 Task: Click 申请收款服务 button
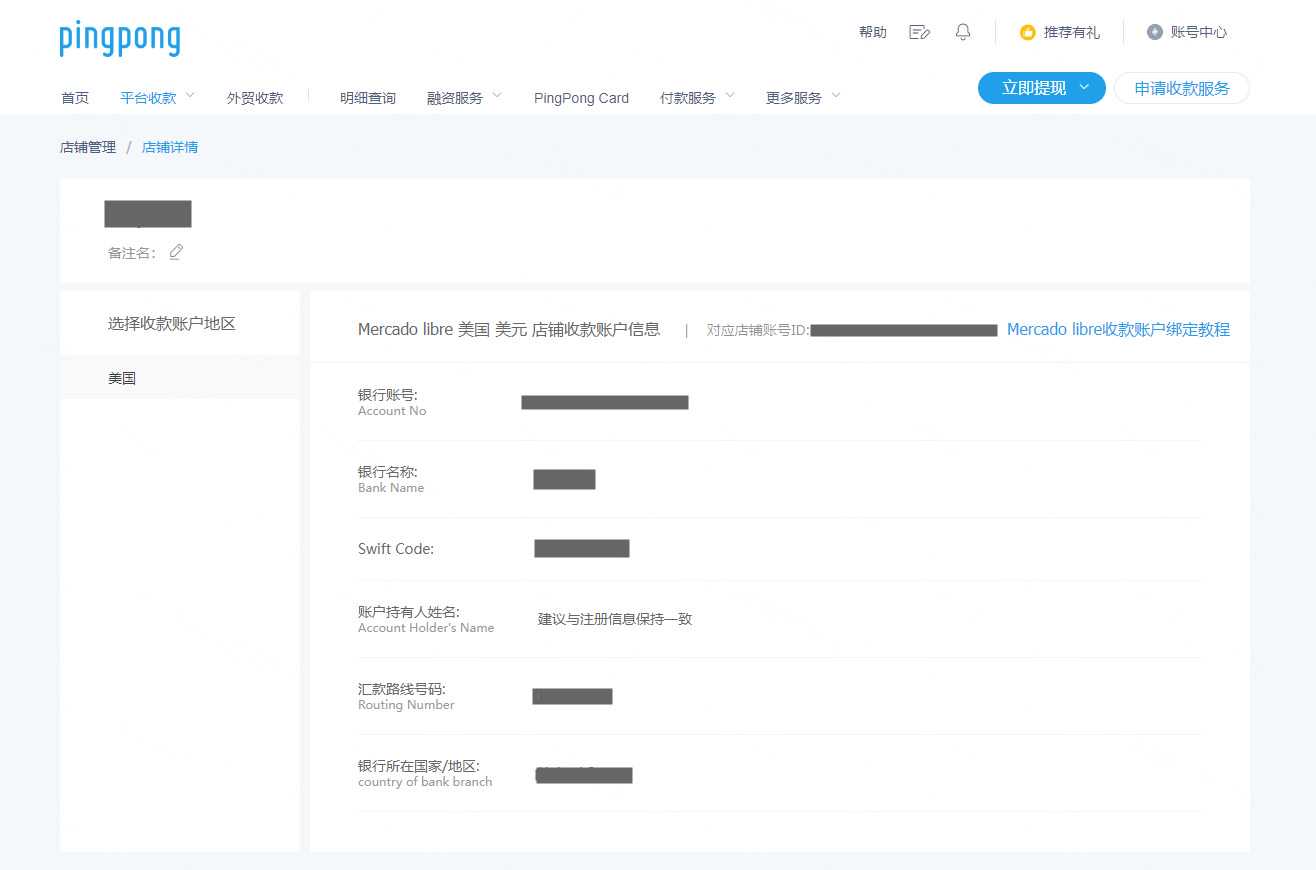tap(1182, 88)
